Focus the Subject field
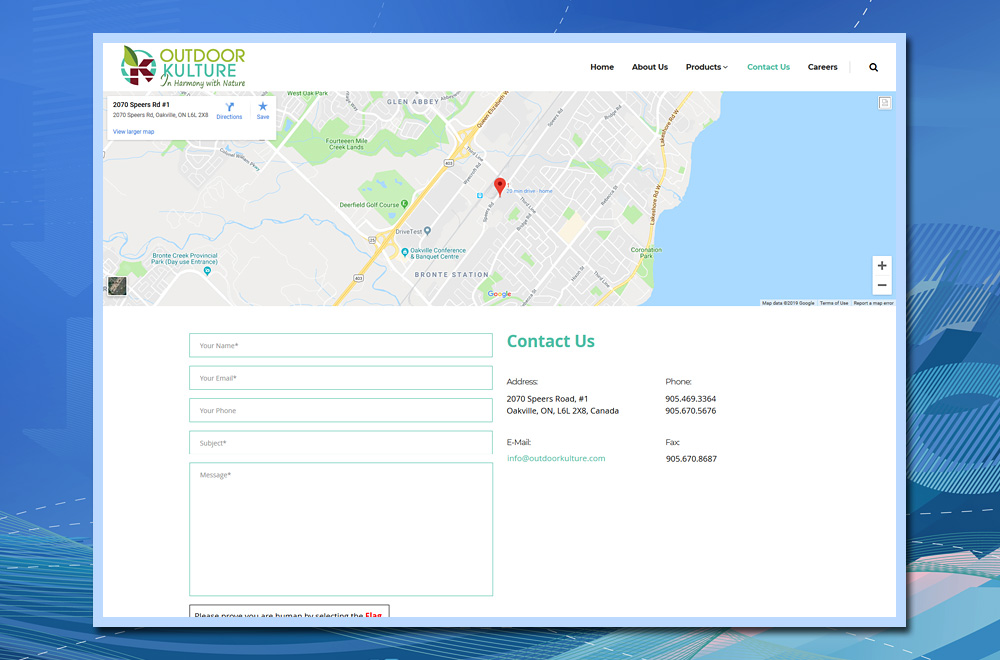Image resolution: width=1000 pixels, height=660 pixels. [x=341, y=443]
